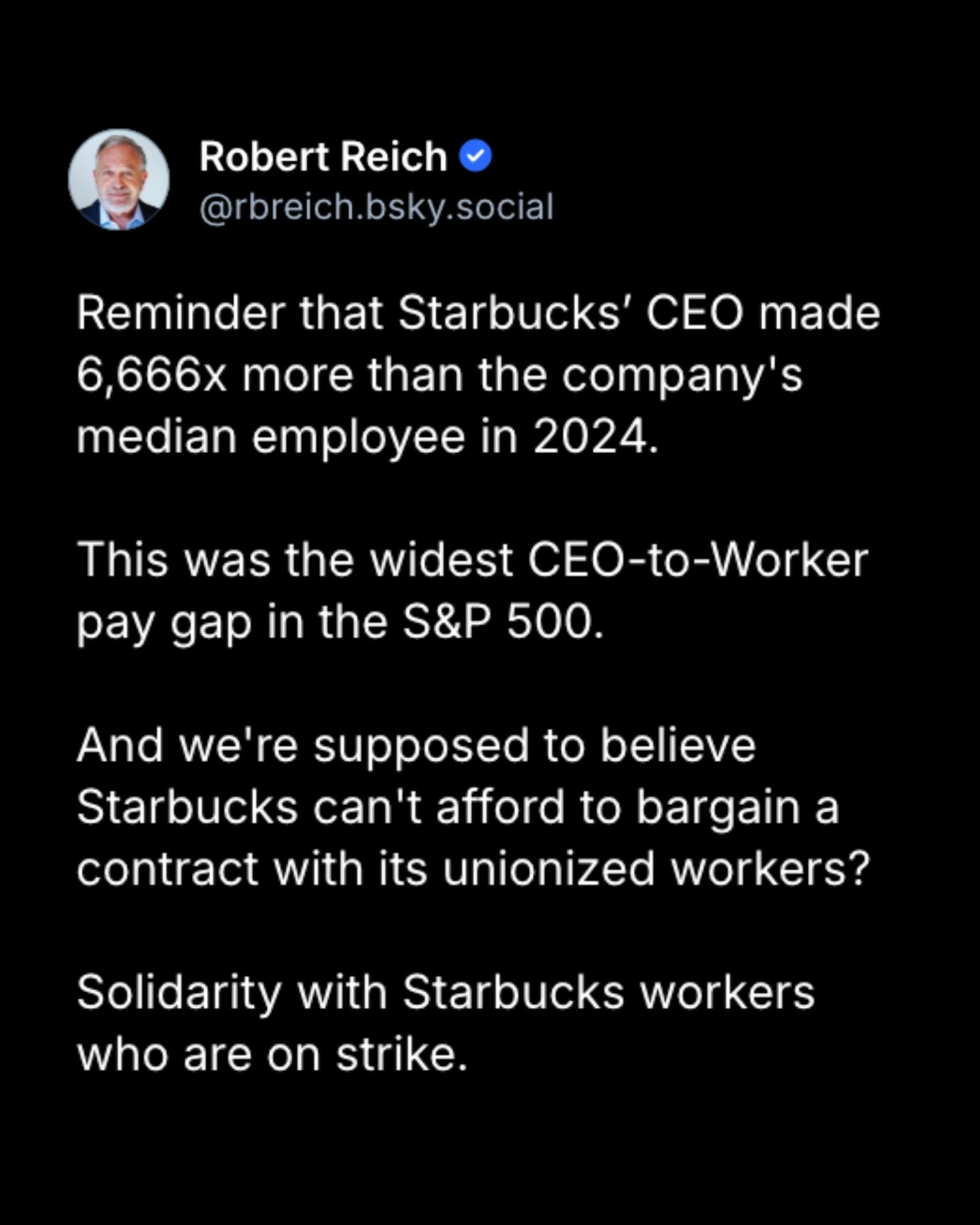Click the word "bargain" in the post
980x1225 pixels.
click(x=717, y=807)
